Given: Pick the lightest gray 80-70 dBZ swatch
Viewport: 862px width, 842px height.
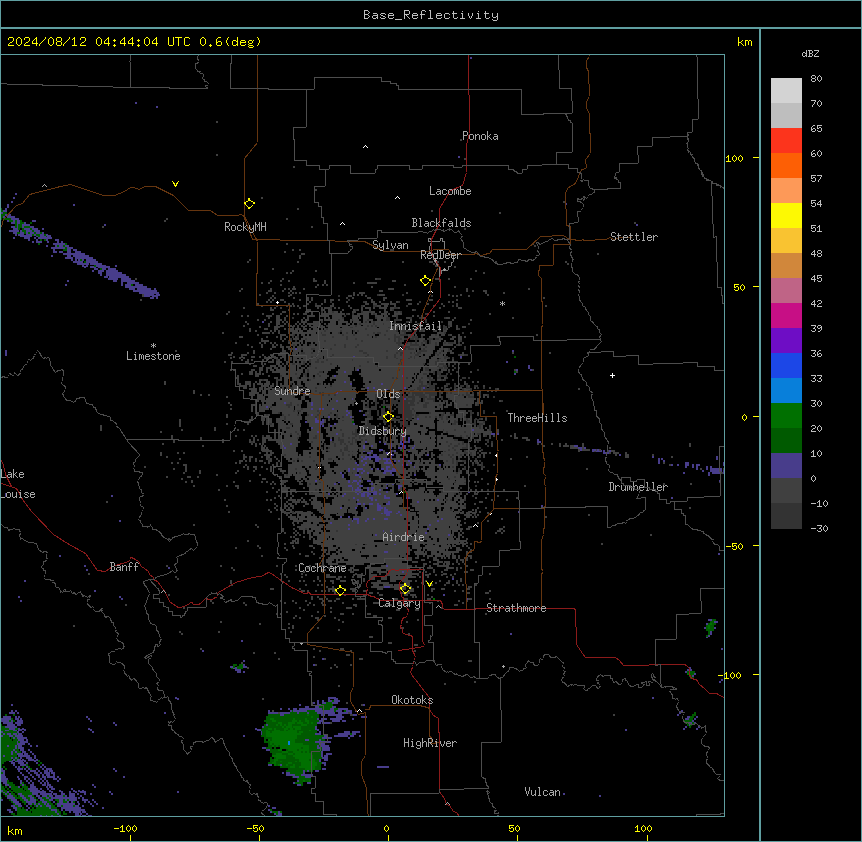Looking at the screenshot, I should [786, 91].
